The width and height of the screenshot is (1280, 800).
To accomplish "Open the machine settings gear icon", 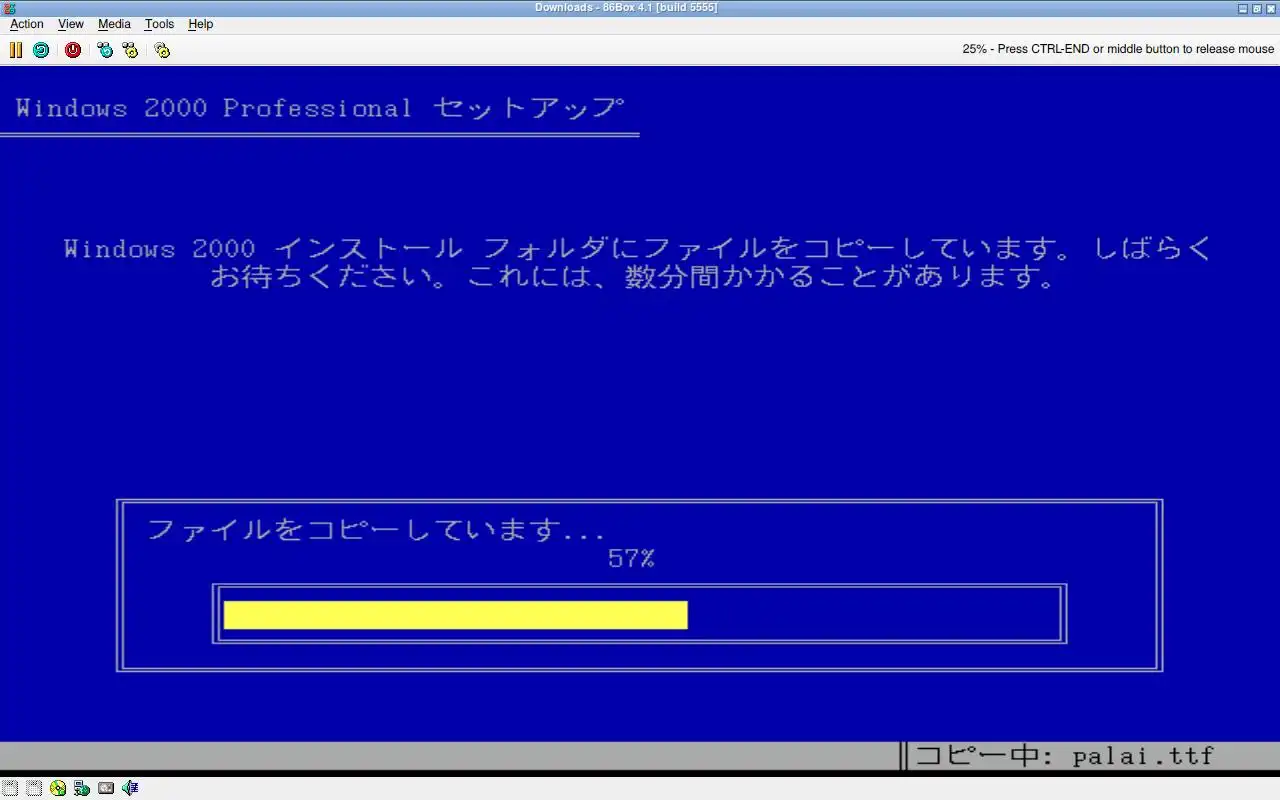I will 162,50.
